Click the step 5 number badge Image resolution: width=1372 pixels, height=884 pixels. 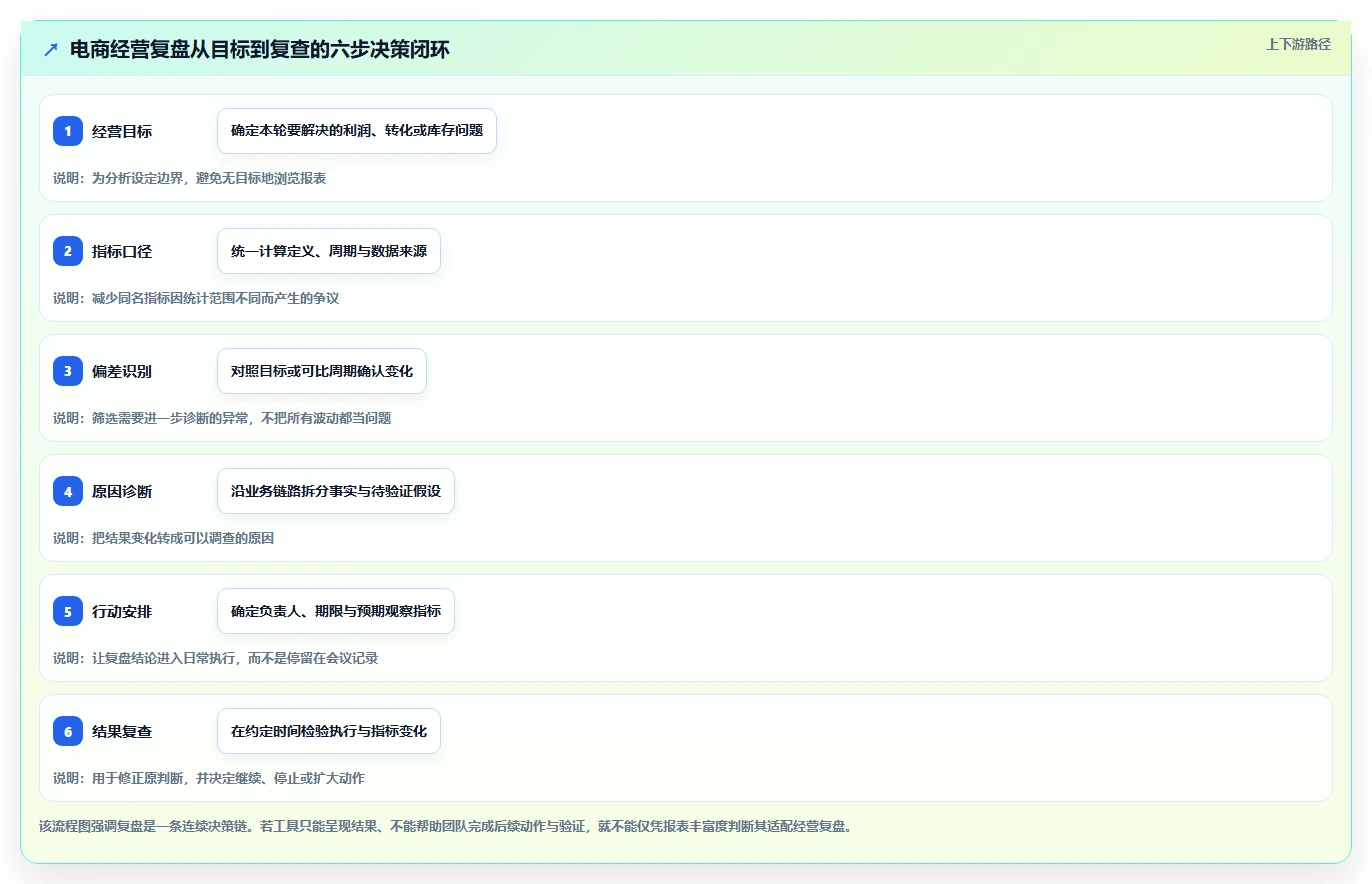[68, 611]
